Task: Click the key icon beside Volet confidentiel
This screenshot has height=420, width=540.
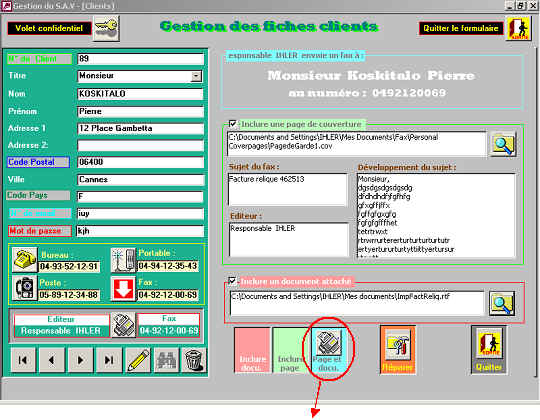Action: (x=106, y=28)
